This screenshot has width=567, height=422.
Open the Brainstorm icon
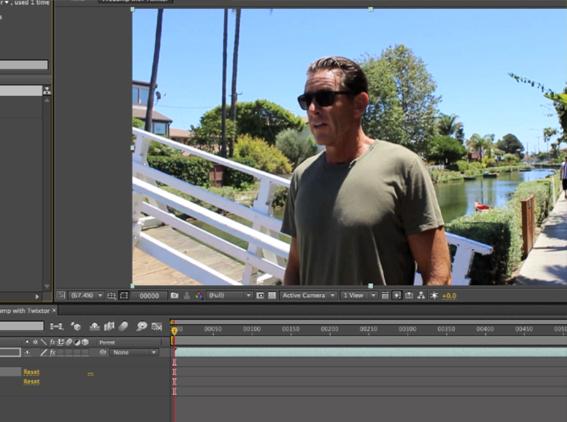pos(142,327)
